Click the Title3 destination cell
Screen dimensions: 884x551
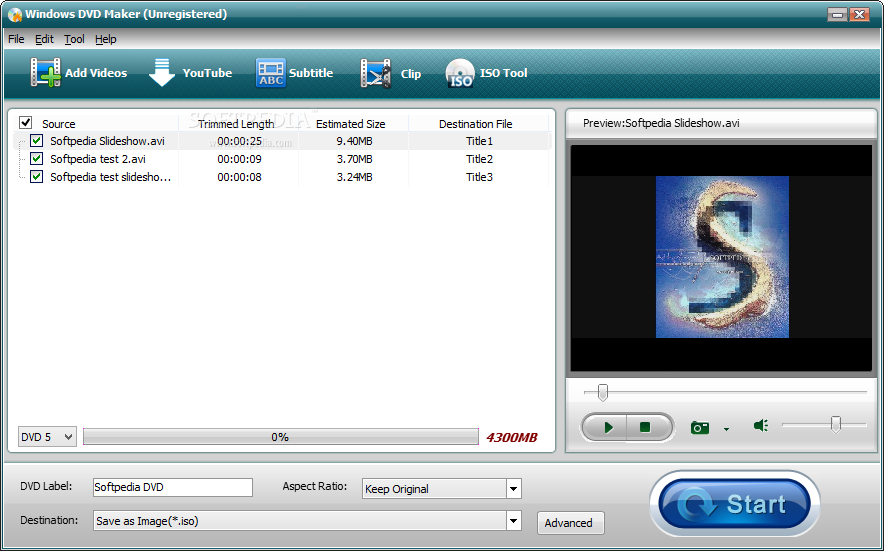click(479, 177)
